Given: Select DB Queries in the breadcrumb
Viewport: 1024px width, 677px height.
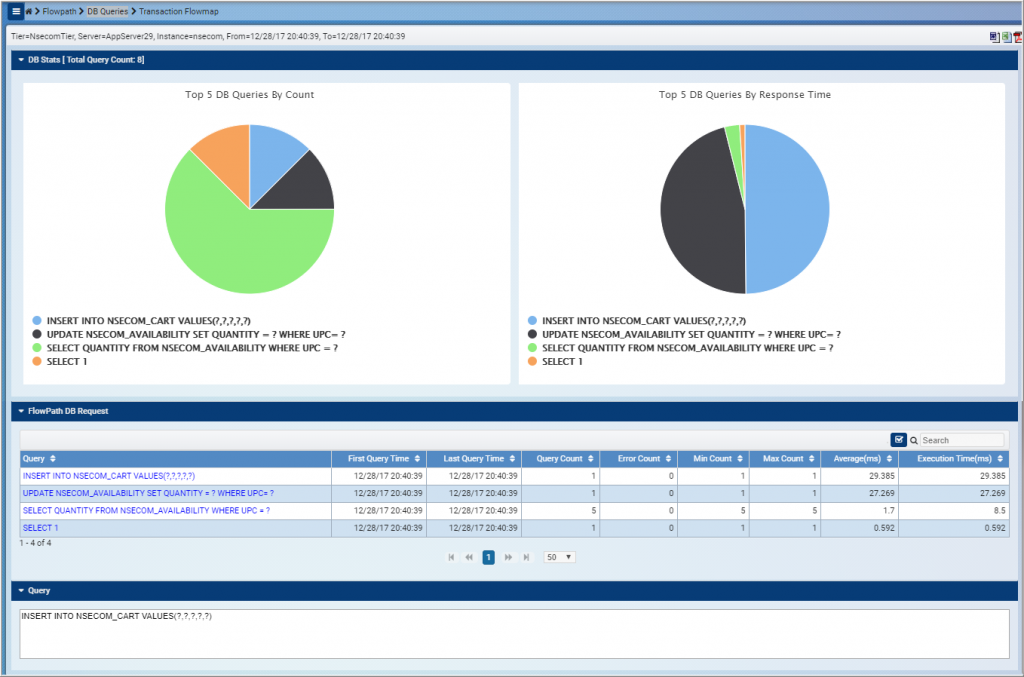Looking at the screenshot, I should [107, 11].
